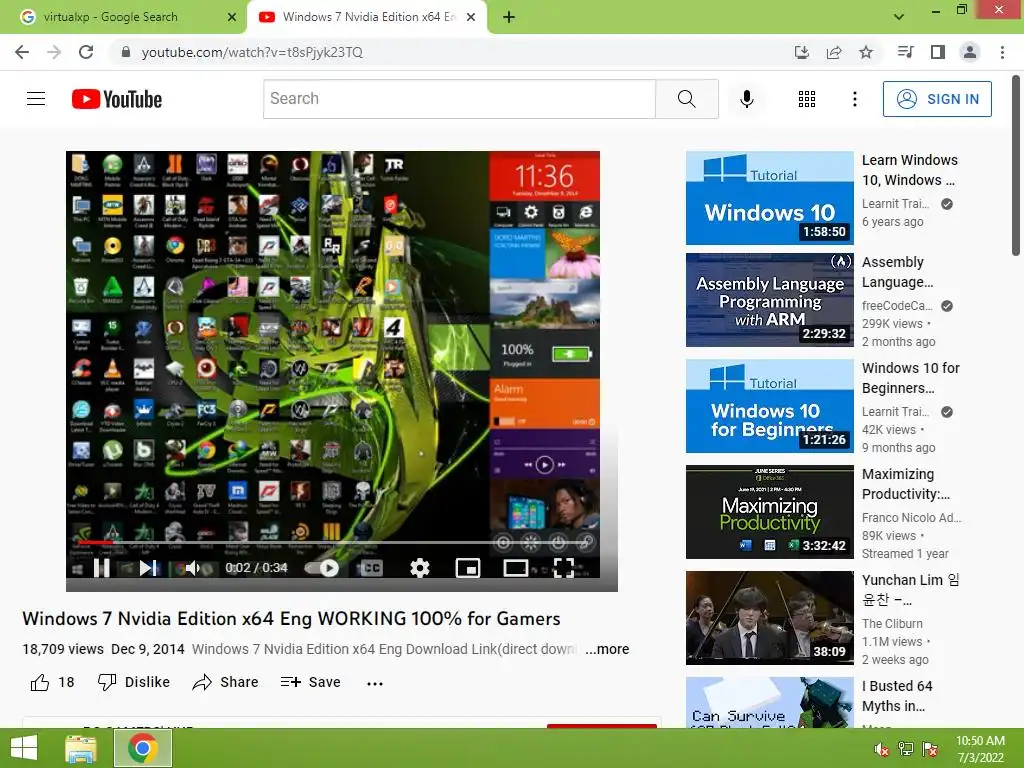This screenshot has height=768, width=1024.
Task: Click muted volume tray icon
Action: [881, 749]
